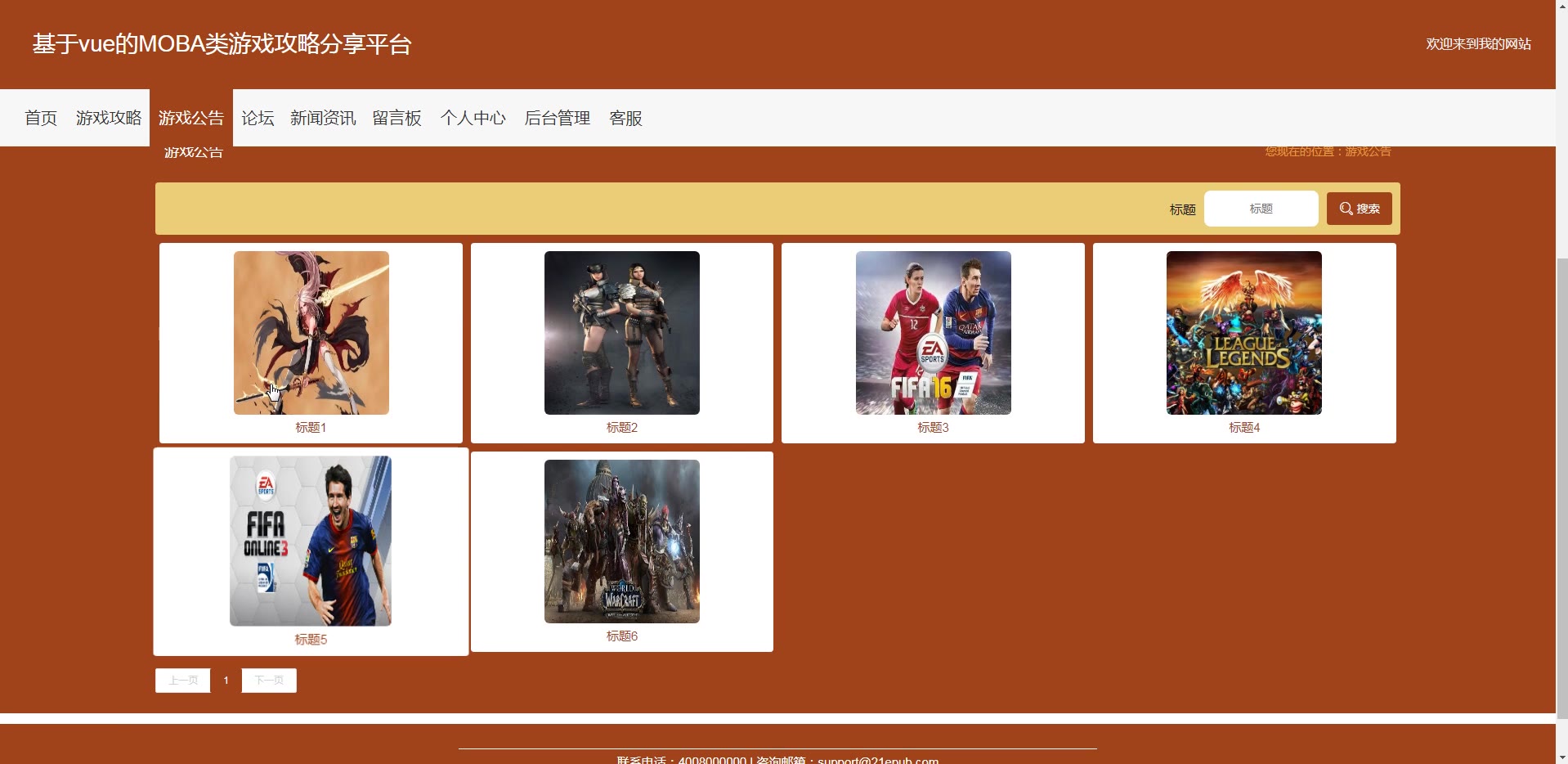The width and height of the screenshot is (1568, 764).
Task: Go to 游戏攻略 in navigation bar
Action: (x=109, y=118)
